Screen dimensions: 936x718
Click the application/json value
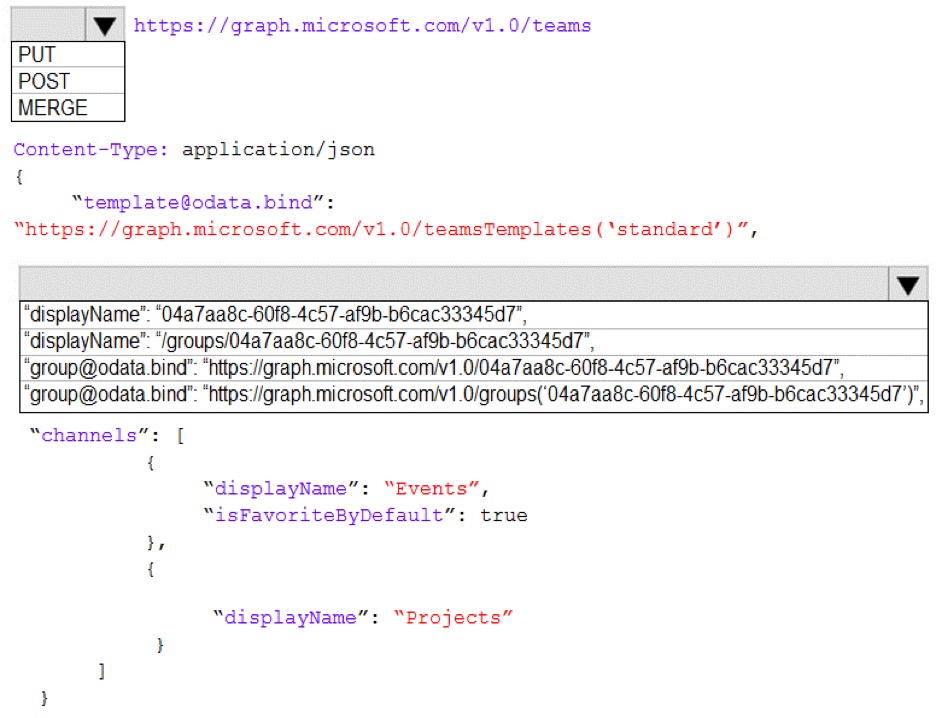(x=278, y=149)
